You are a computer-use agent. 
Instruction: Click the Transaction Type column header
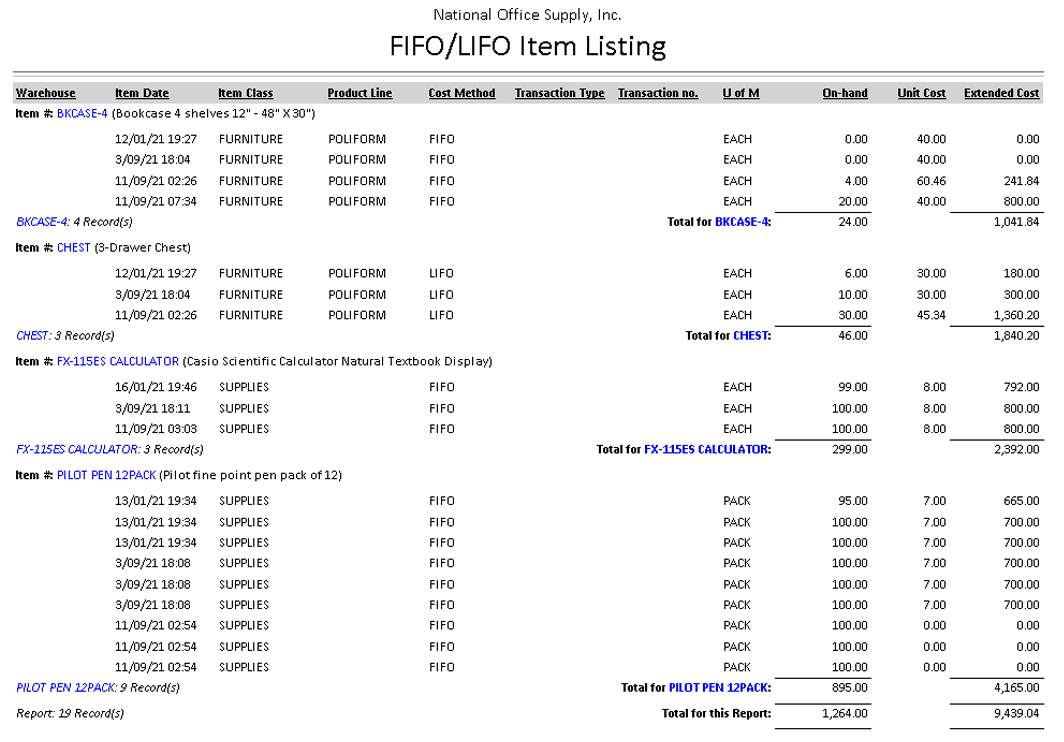[560, 94]
